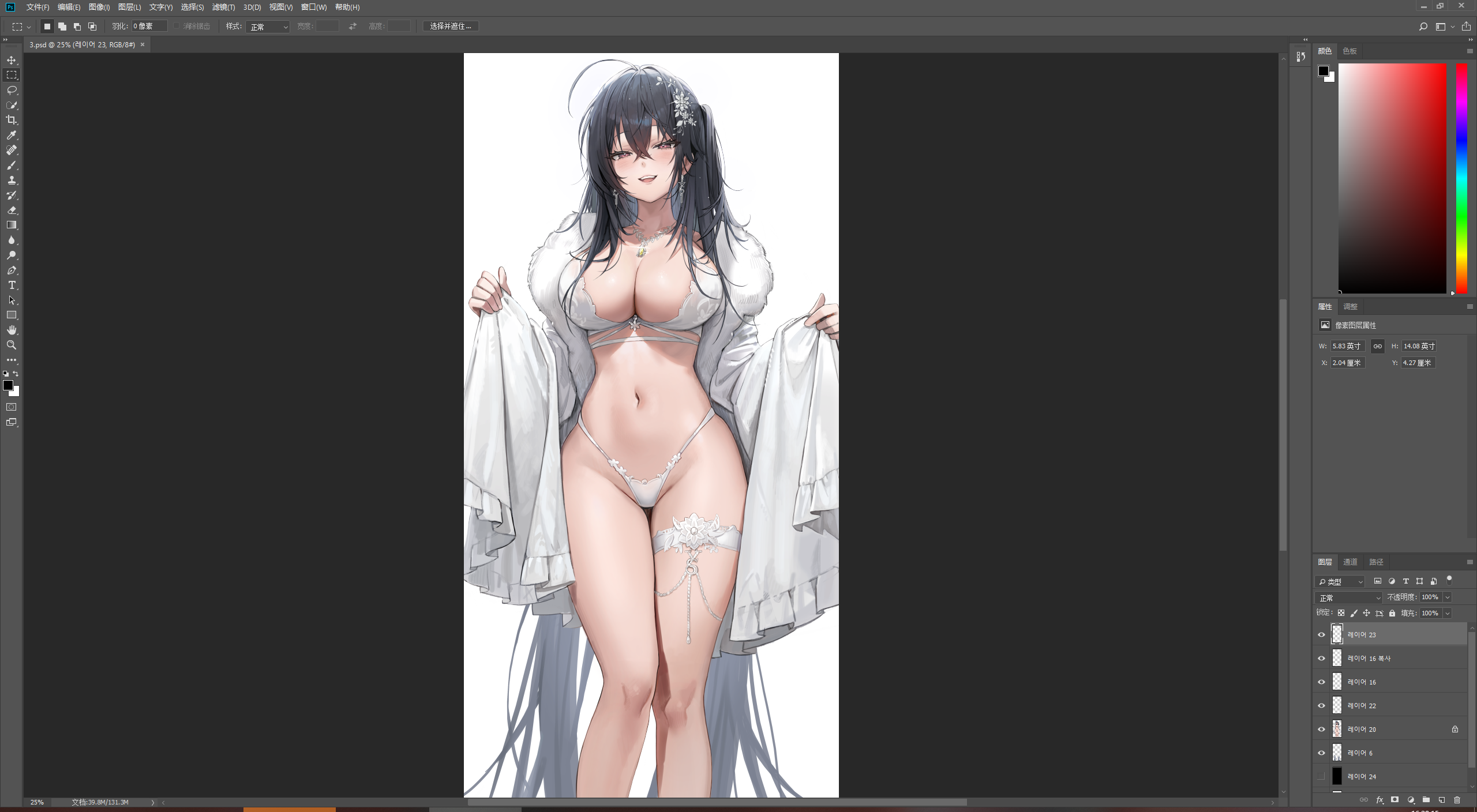
Task: Select the Gradient tool
Action: click(x=12, y=225)
